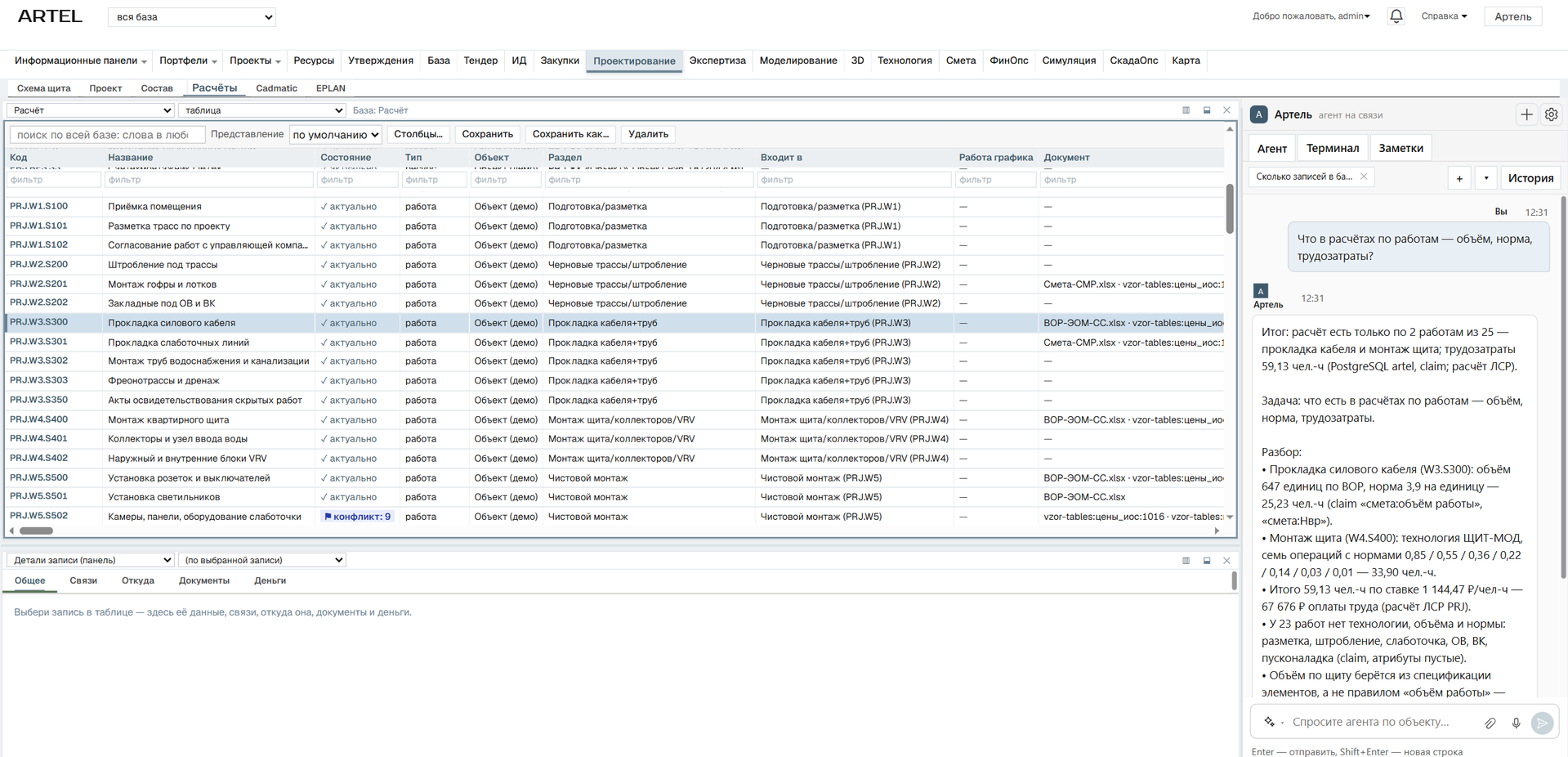Select row 'Монтаж квартирного щита'

[616, 419]
